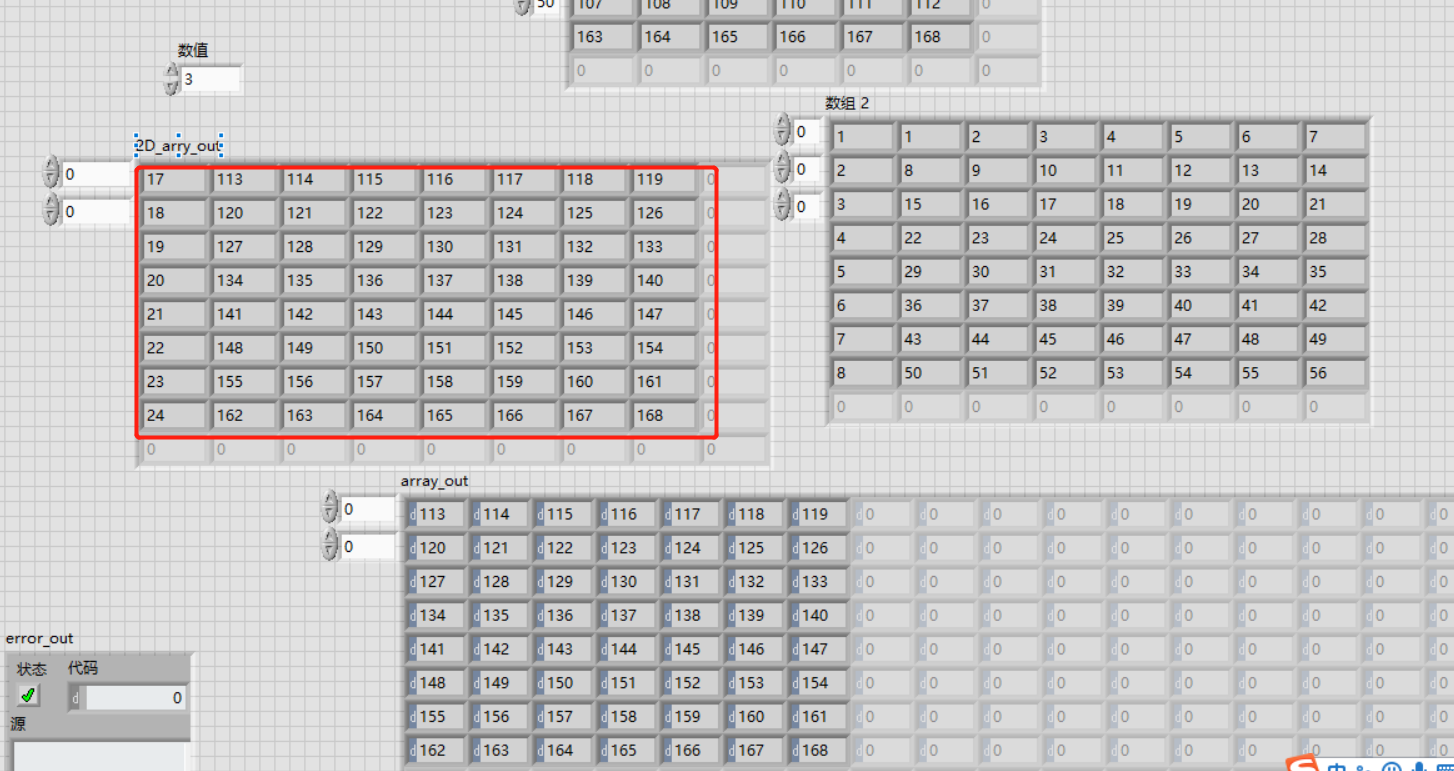Image resolution: width=1454 pixels, height=771 pixels.
Task: Click cell 14 in 数组 2
Action: 1335,171
